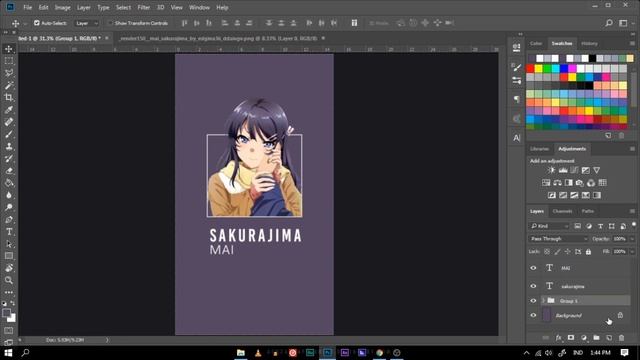Select the Crop tool
The image size is (640, 360).
pos(9,98)
